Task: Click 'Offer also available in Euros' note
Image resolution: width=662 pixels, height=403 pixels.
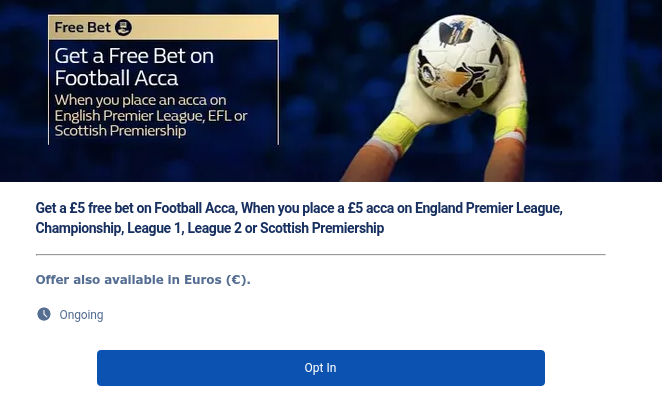Action: (142, 280)
